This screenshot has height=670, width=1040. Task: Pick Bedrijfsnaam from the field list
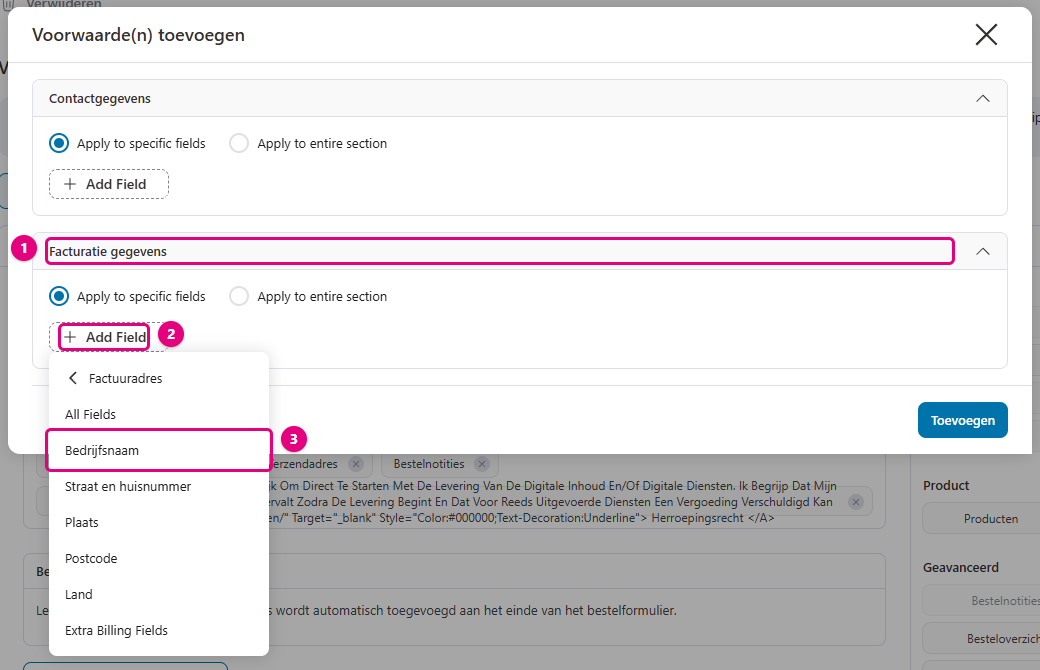coord(159,450)
